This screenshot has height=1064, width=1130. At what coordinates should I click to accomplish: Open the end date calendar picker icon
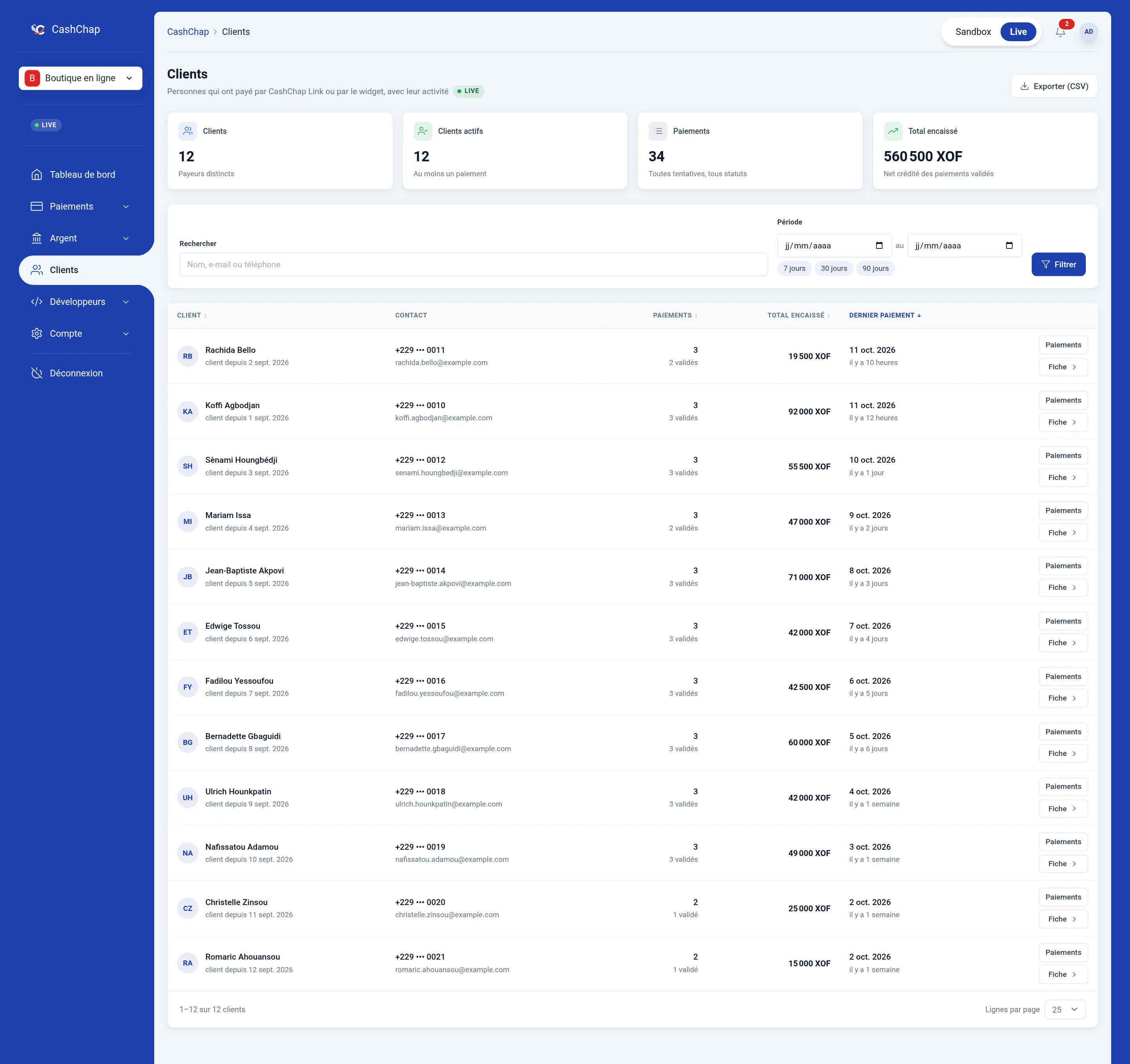1010,246
